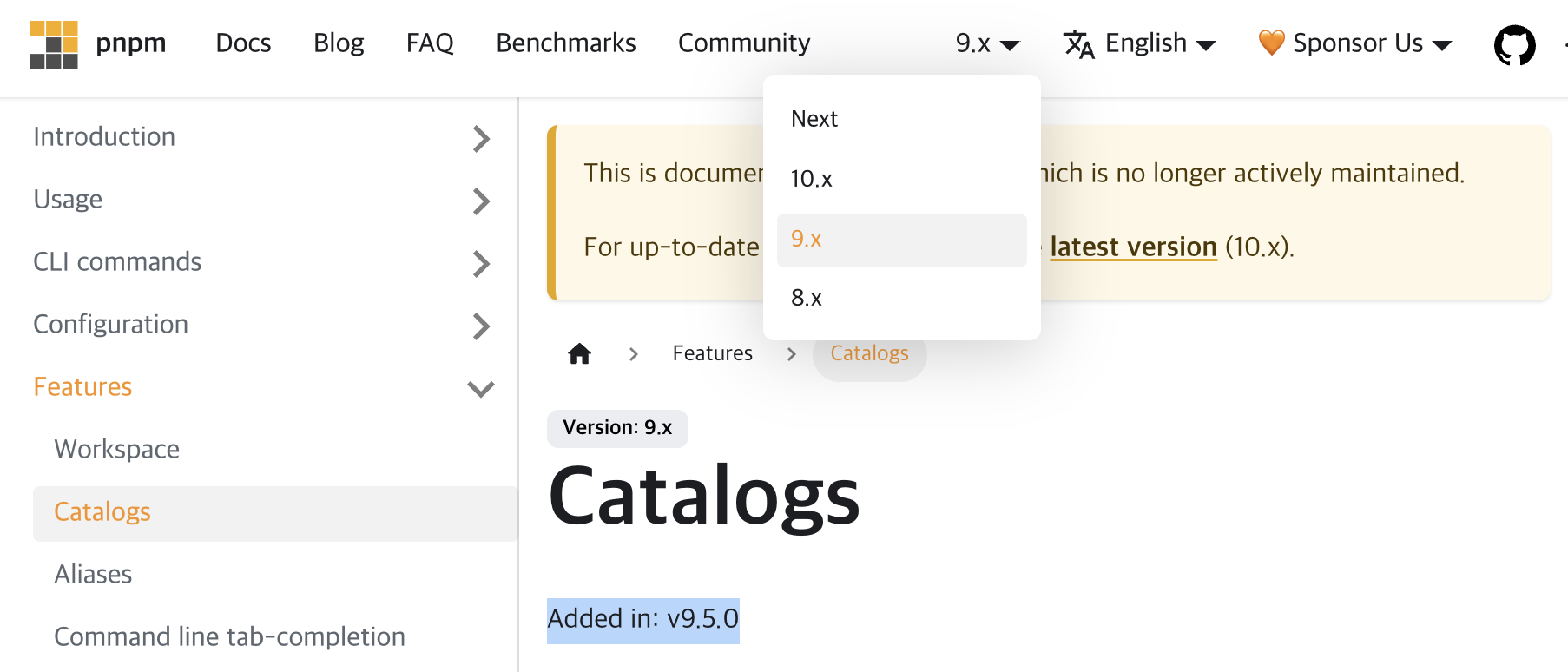Open the Community page

(x=744, y=43)
